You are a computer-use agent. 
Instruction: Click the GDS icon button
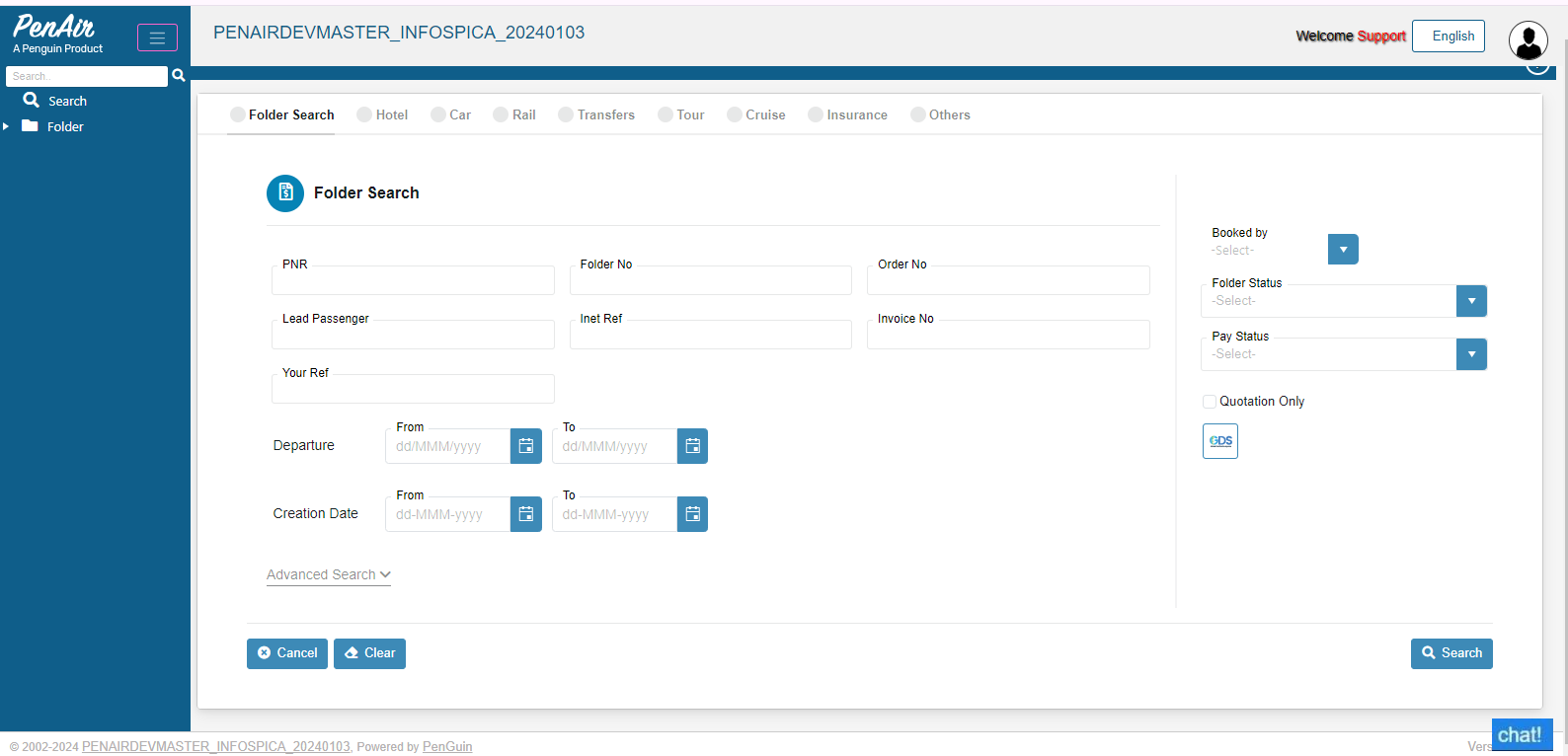(1220, 441)
